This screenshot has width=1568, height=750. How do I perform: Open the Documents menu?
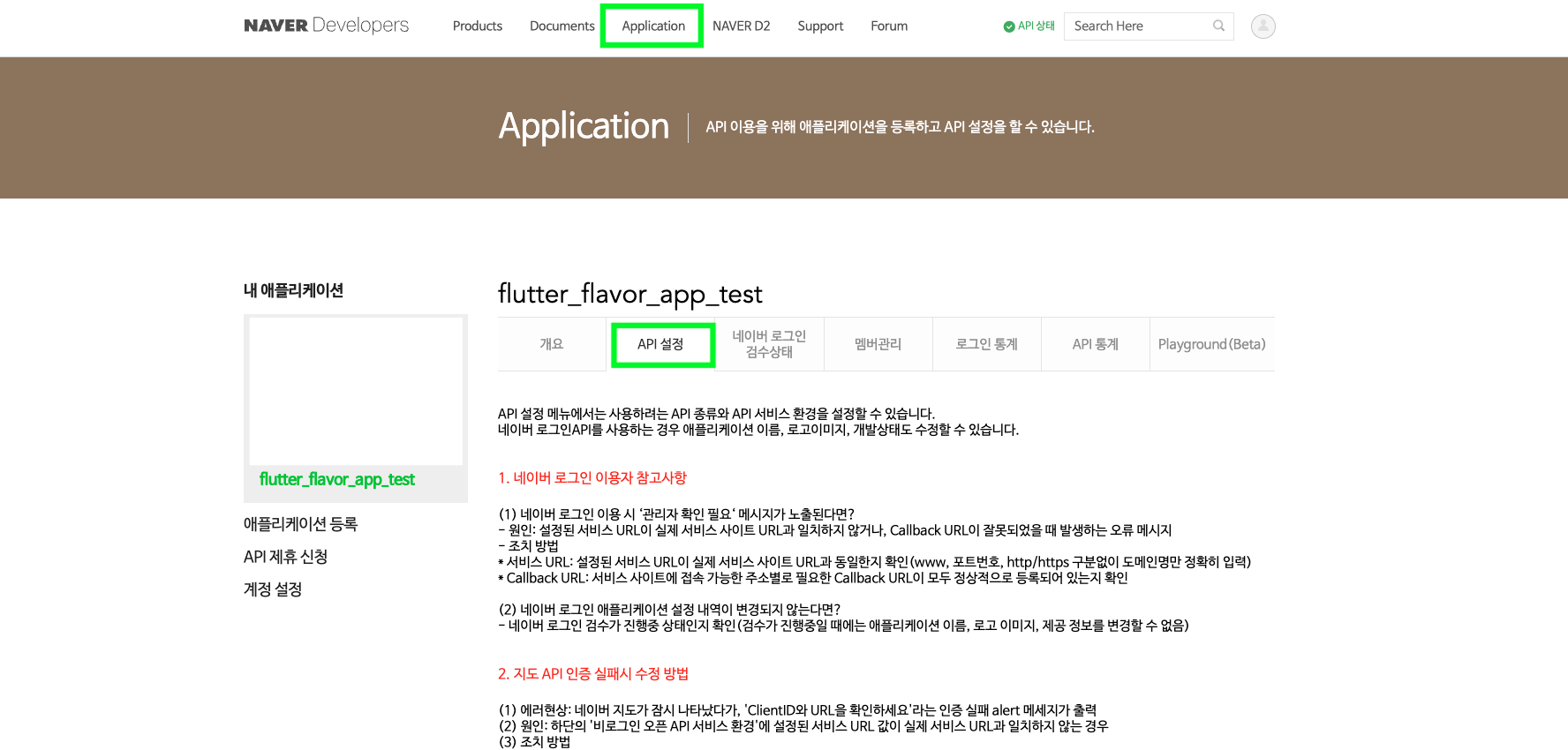[x=562, y=26]
